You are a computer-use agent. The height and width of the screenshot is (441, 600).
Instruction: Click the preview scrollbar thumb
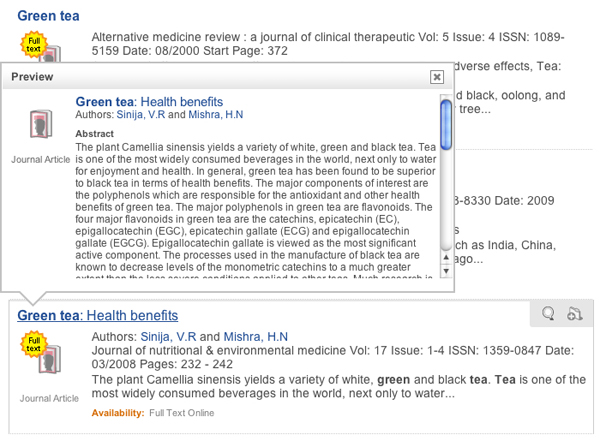coord(445,123)
